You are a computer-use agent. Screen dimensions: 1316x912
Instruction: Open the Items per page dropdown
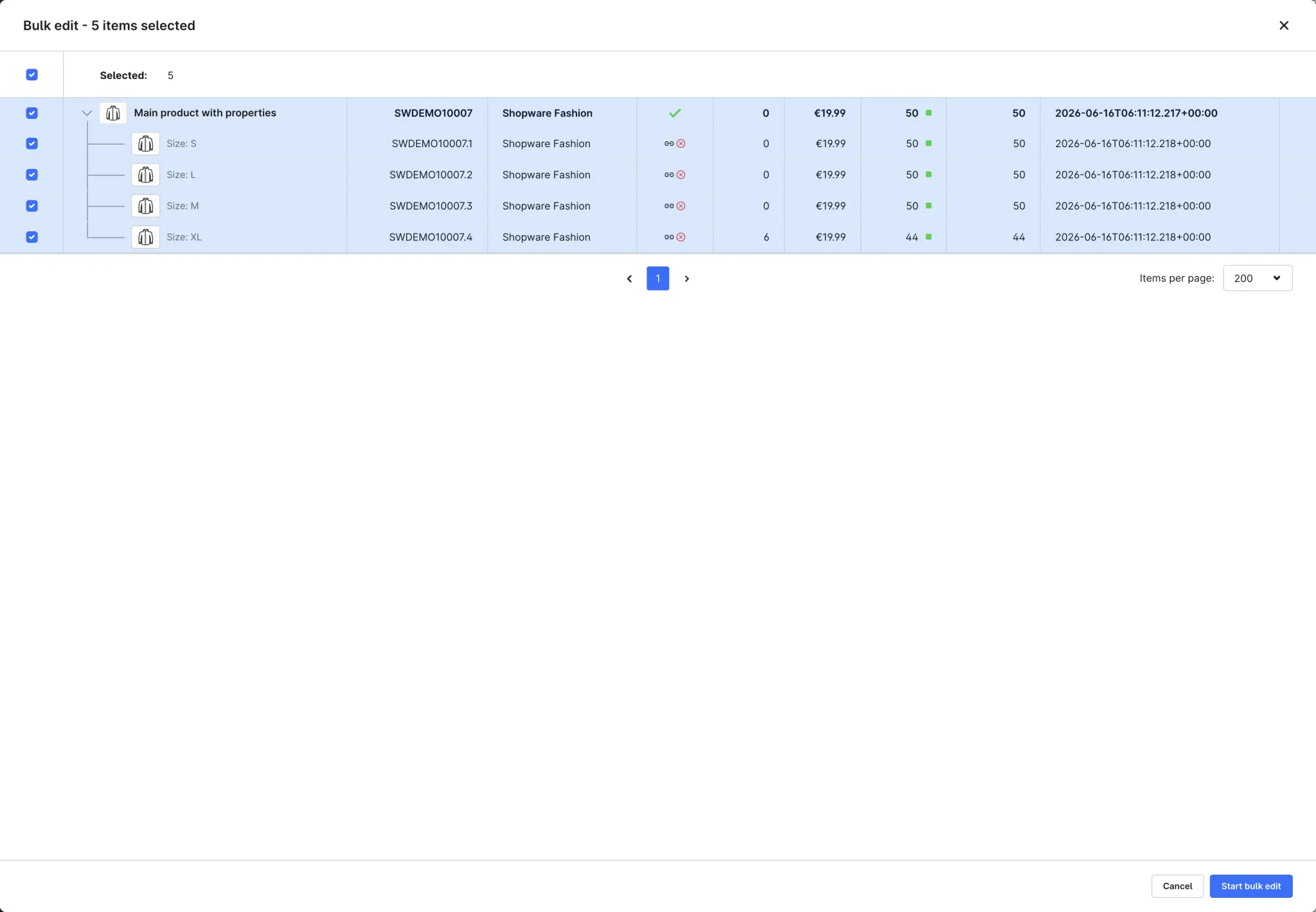[1258, 278]
